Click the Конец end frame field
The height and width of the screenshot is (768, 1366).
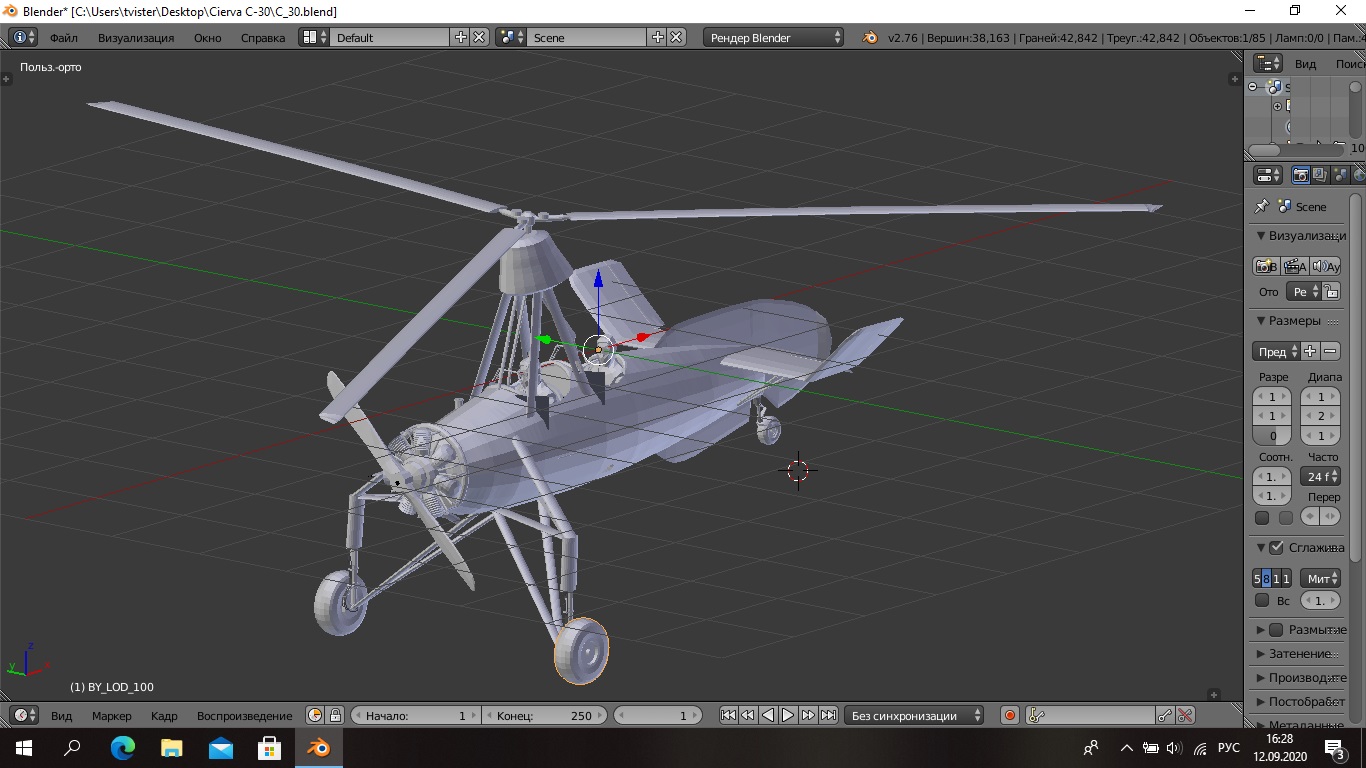point(545,715)
